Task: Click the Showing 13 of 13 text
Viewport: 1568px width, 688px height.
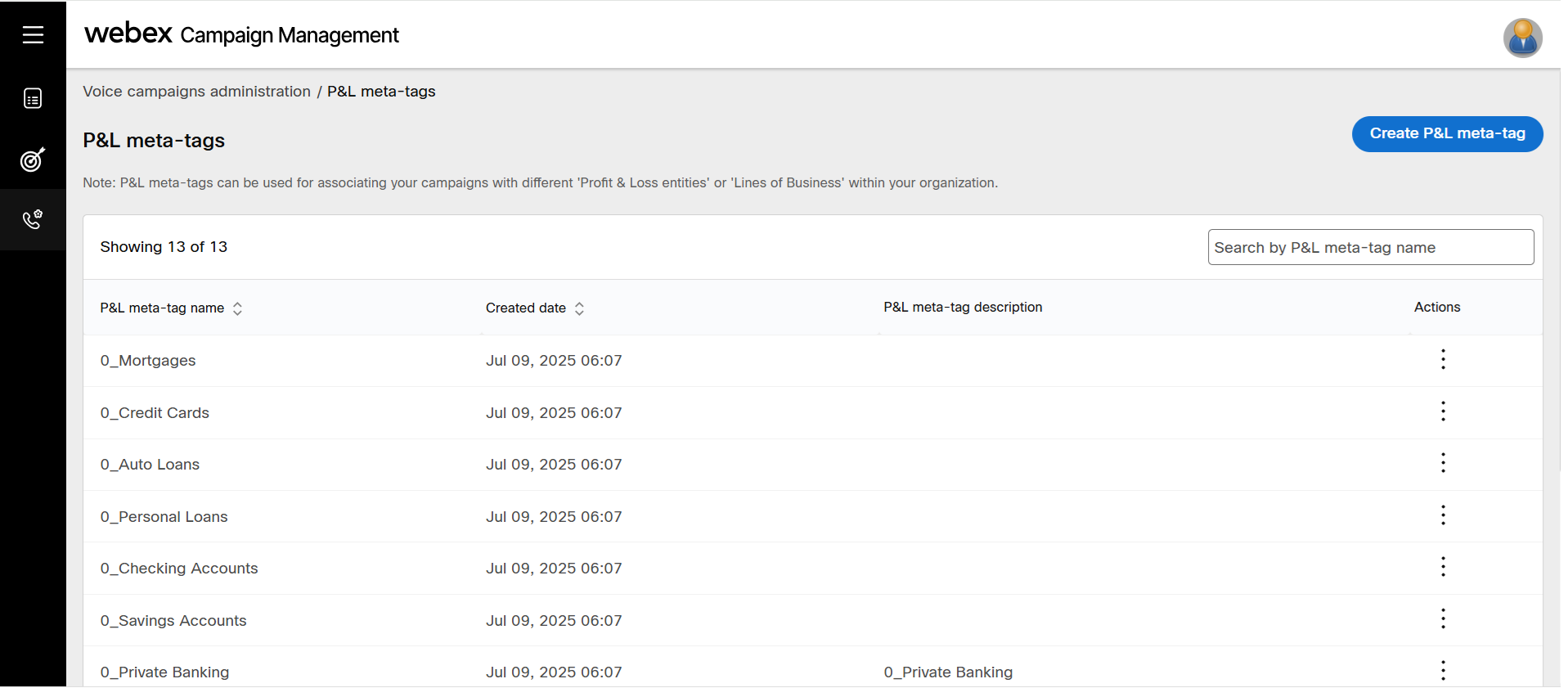Action: click(x=164, y=247)
